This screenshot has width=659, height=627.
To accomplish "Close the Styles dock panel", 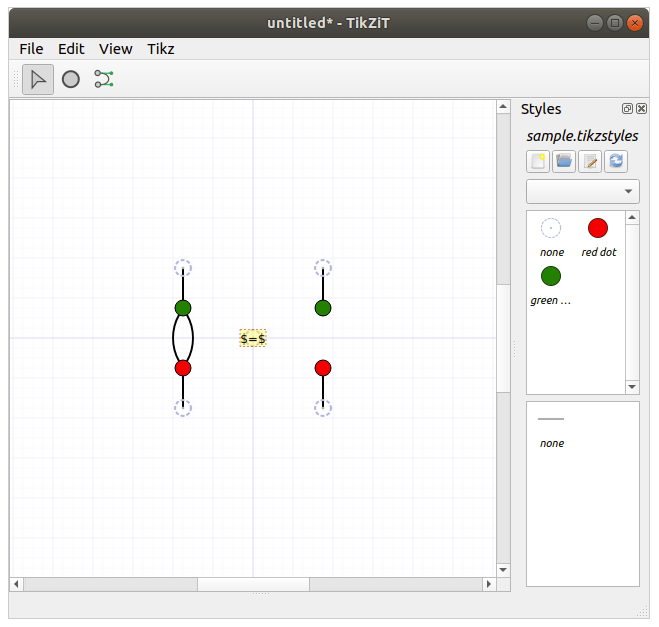I will tap(640, 109).
